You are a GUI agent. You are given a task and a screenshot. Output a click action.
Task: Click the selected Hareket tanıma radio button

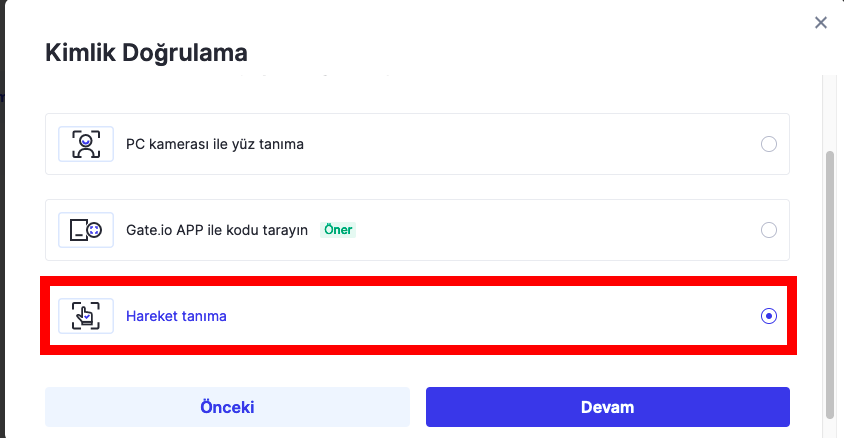(x=769, y=316)
